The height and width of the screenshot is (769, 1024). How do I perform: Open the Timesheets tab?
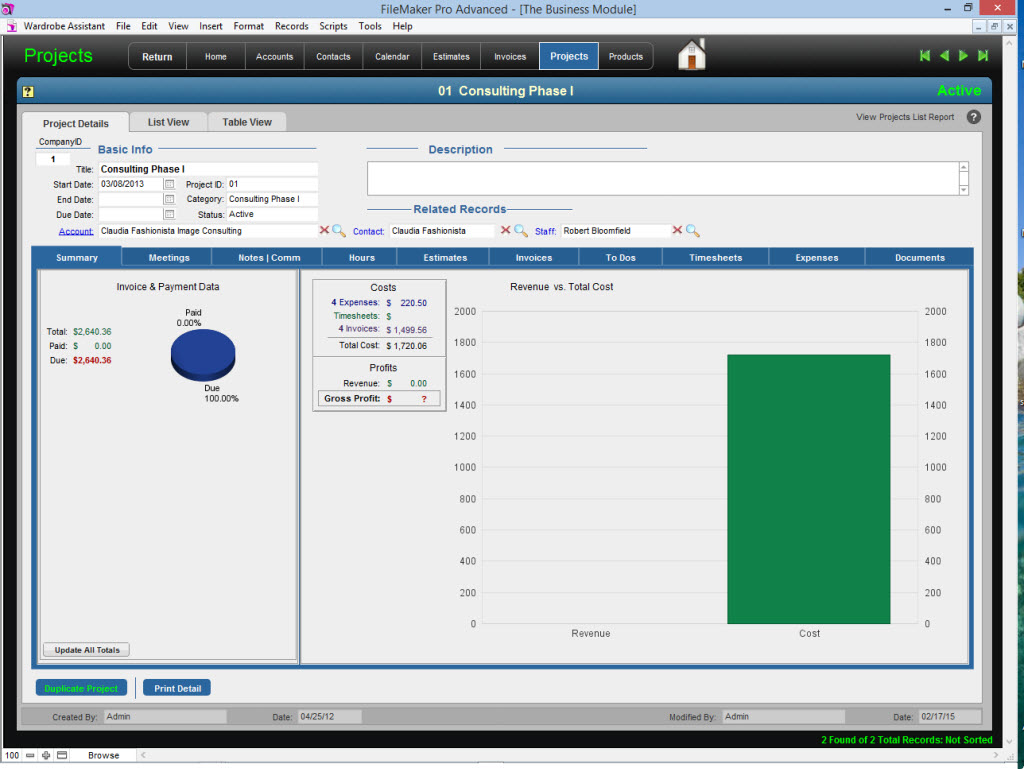[x=716, y=258]
